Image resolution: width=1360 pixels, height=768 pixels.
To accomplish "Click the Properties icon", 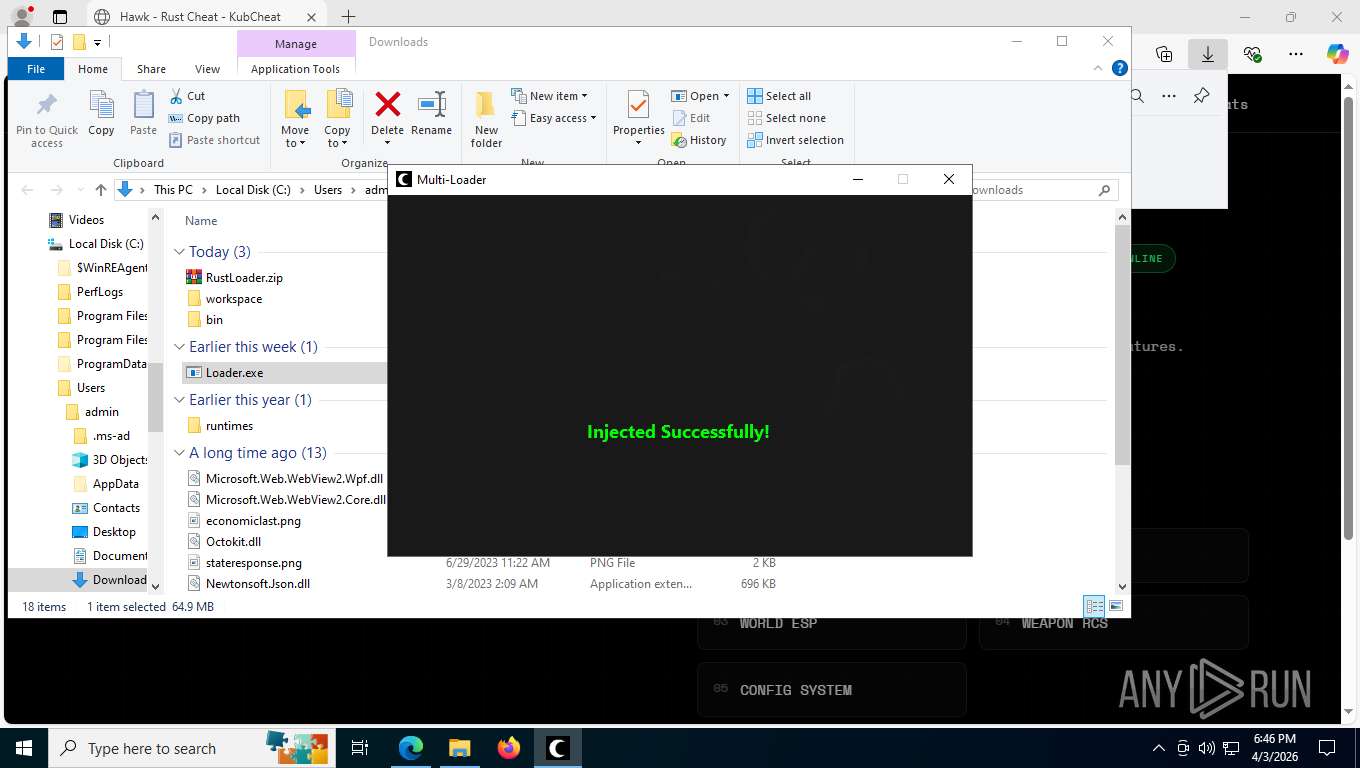I will point(638,104).
